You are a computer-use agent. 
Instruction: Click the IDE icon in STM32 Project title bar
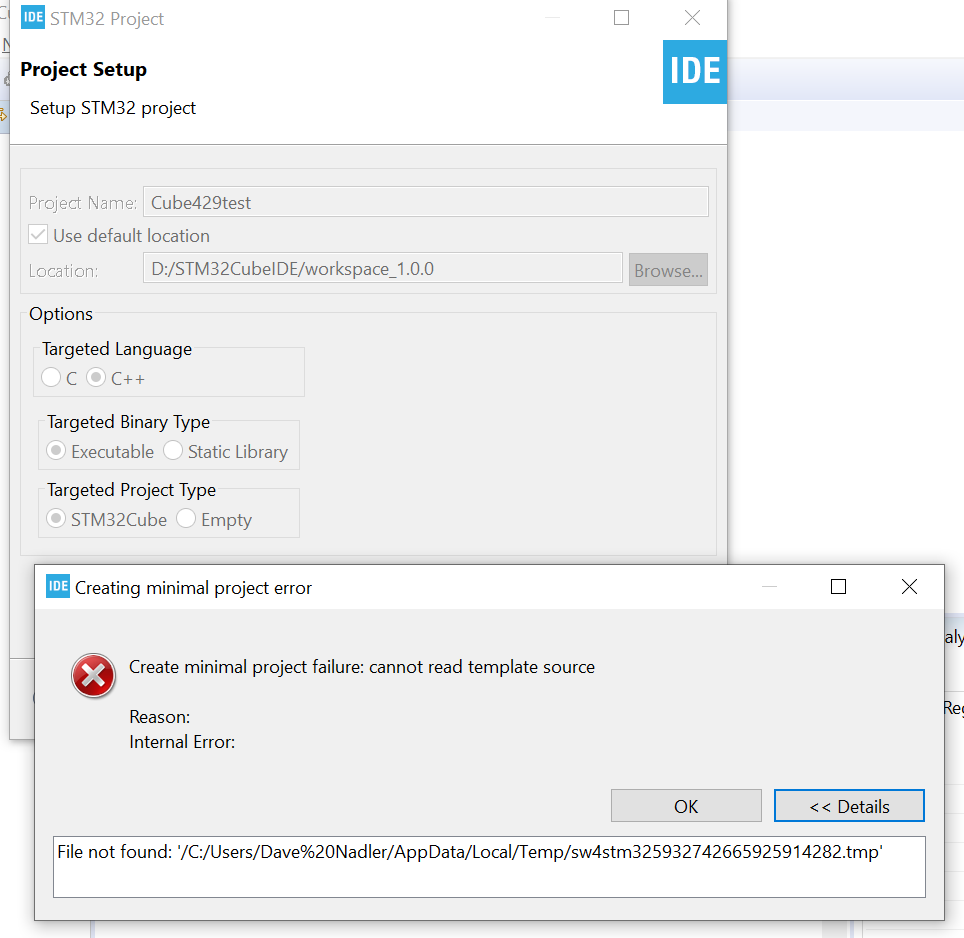click(x=33, y=18)
